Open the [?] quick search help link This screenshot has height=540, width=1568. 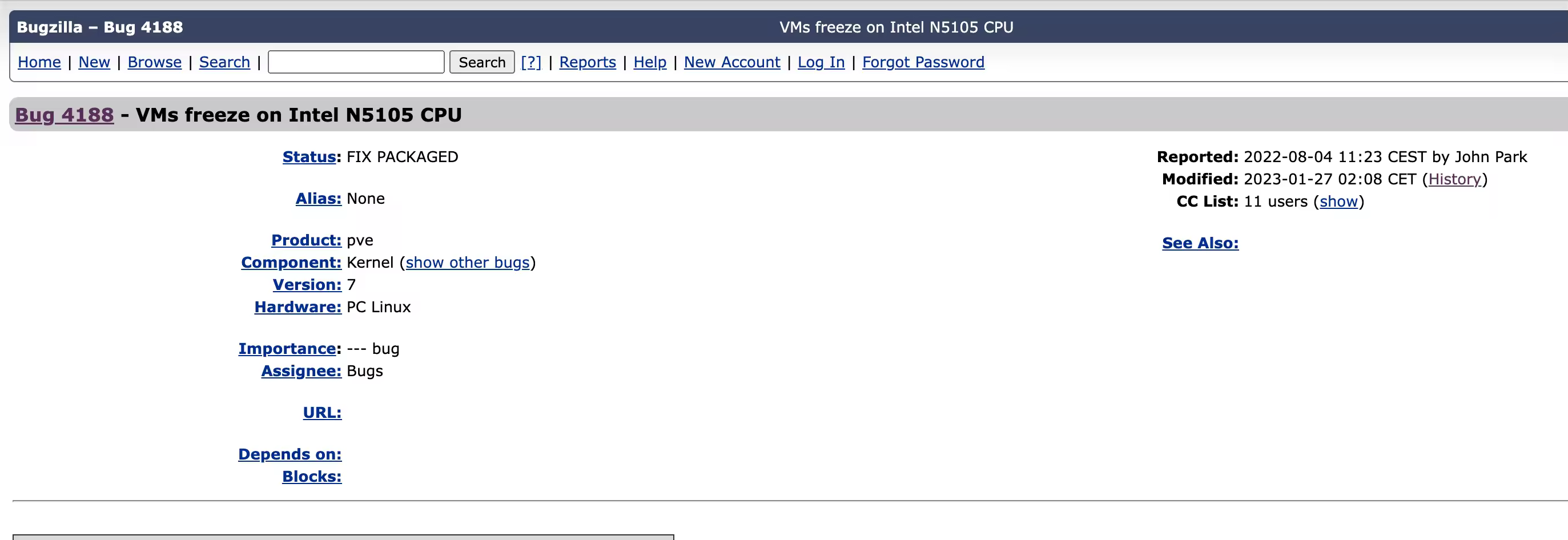[x=531, y=62]
